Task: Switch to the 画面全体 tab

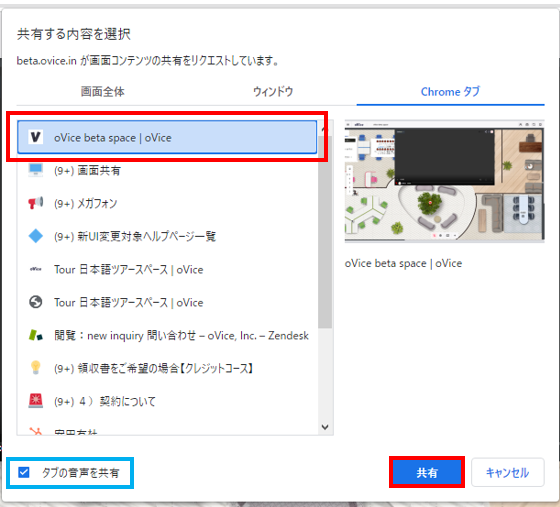Action: pyautogui.click(x=102, y=92)
